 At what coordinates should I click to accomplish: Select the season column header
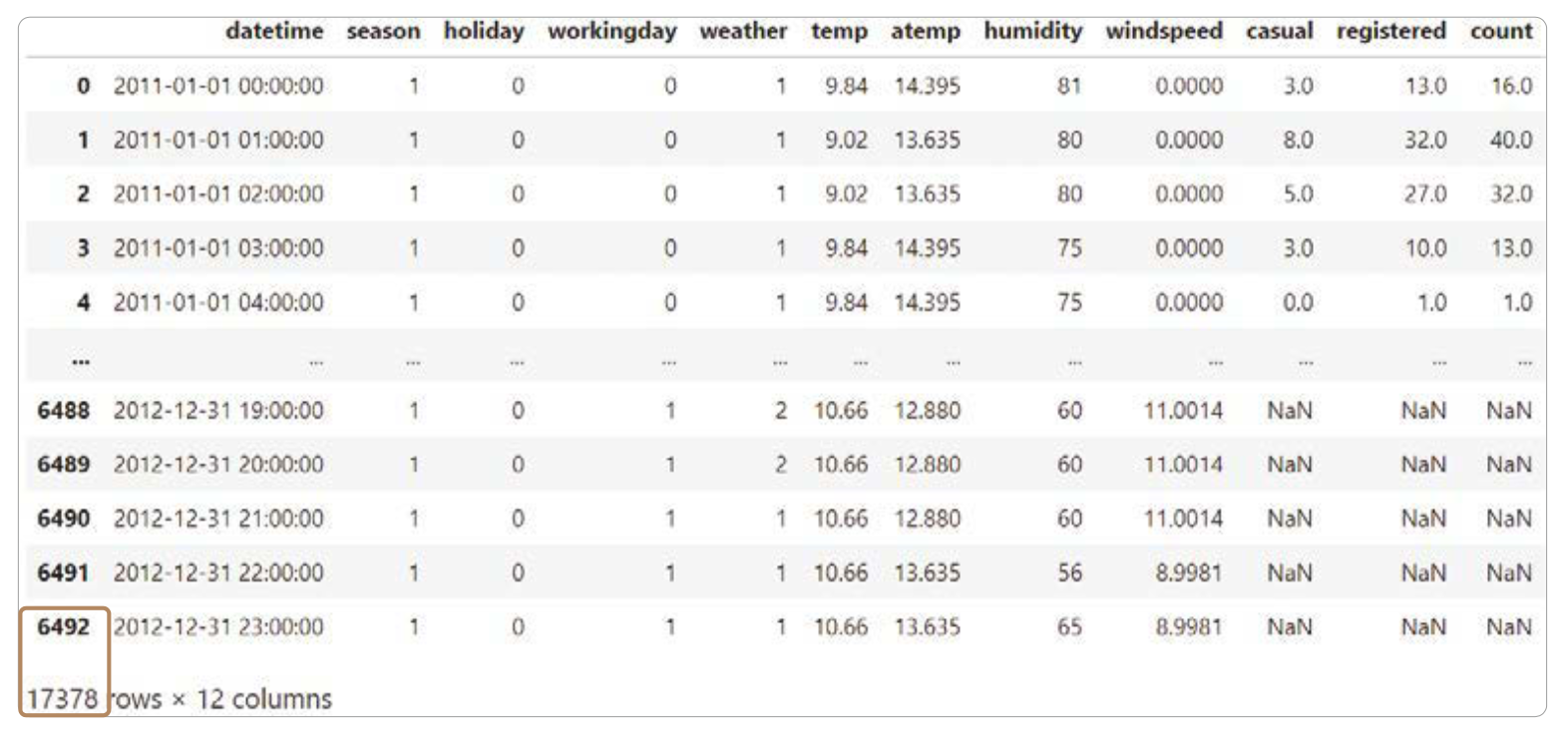[383, 32]
